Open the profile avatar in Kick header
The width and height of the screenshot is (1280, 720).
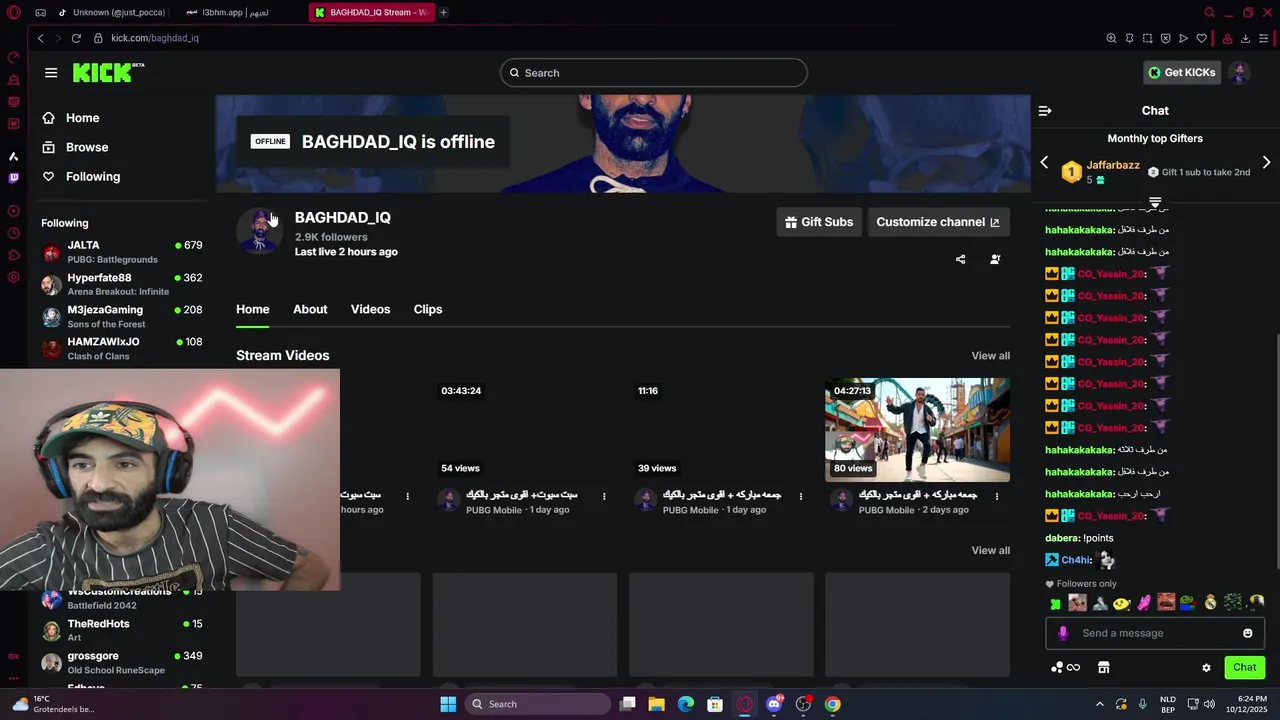(1239, 72)
